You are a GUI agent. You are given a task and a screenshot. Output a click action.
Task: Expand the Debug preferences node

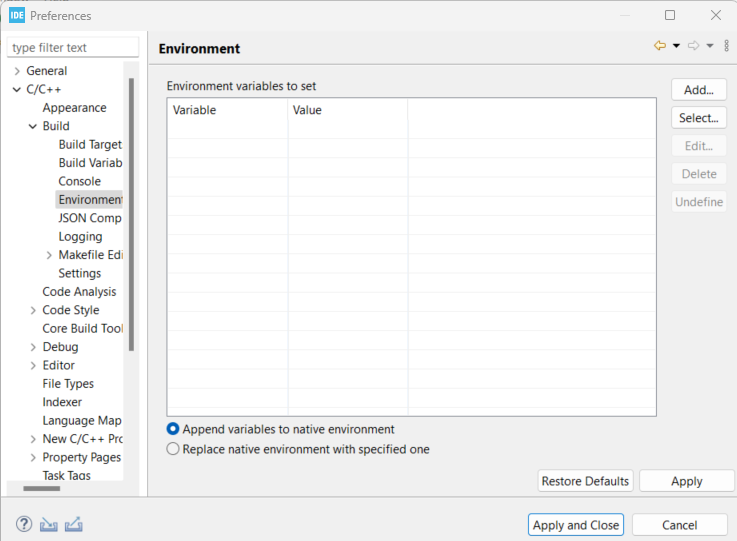(33, 347)
